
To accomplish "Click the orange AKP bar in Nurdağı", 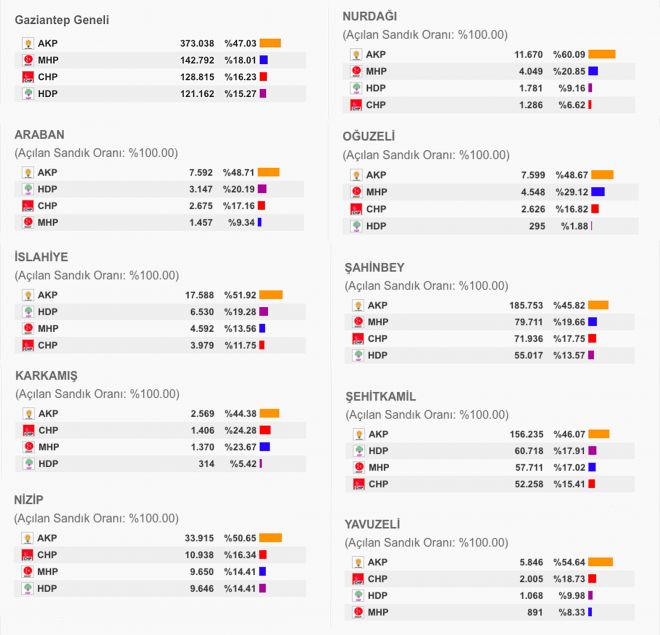I will coord(602,54).
